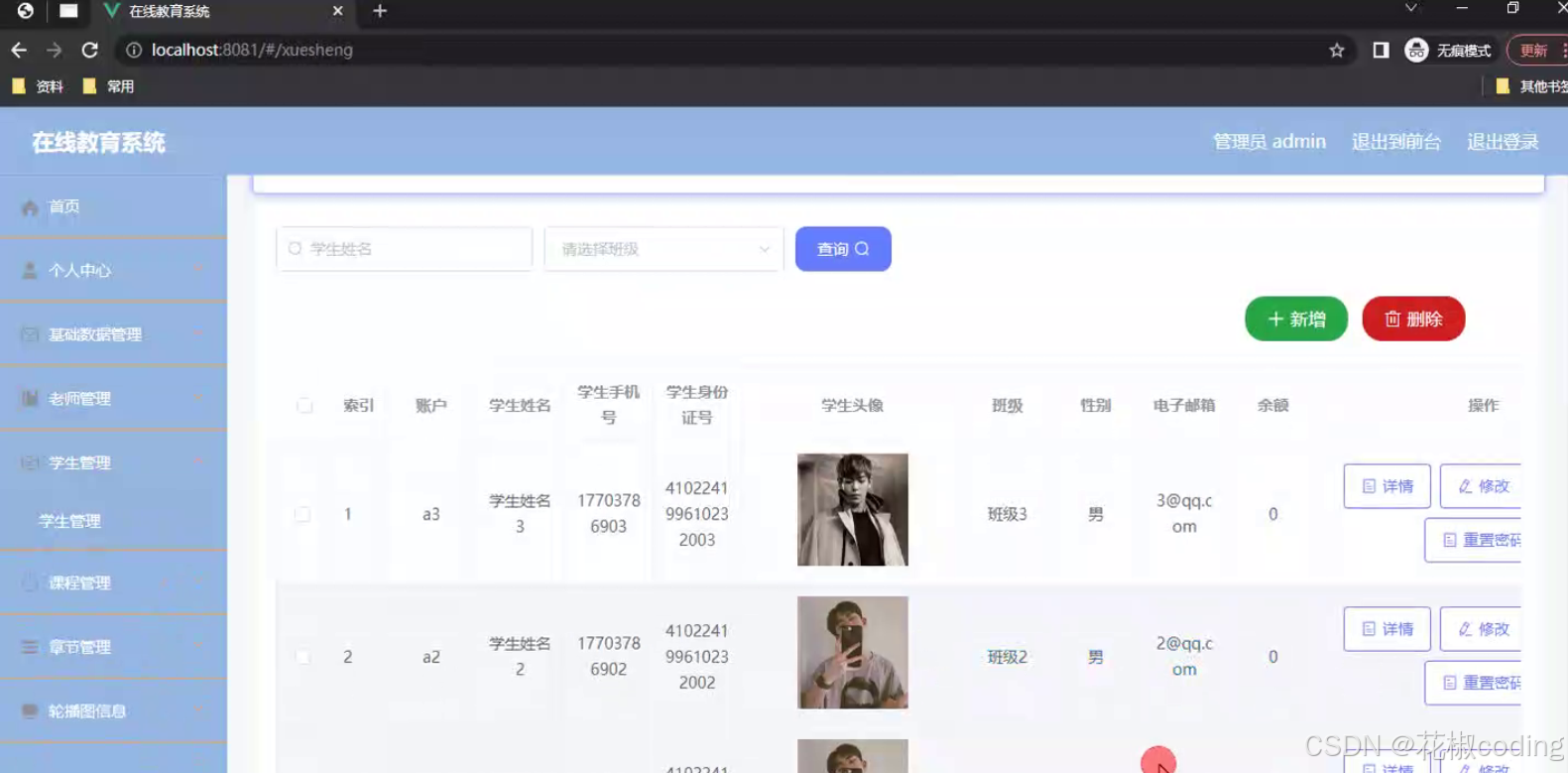Click 退出登录 logout link
The height and width of the screenshot is (773, 1568).
(x=1504, y=142)
